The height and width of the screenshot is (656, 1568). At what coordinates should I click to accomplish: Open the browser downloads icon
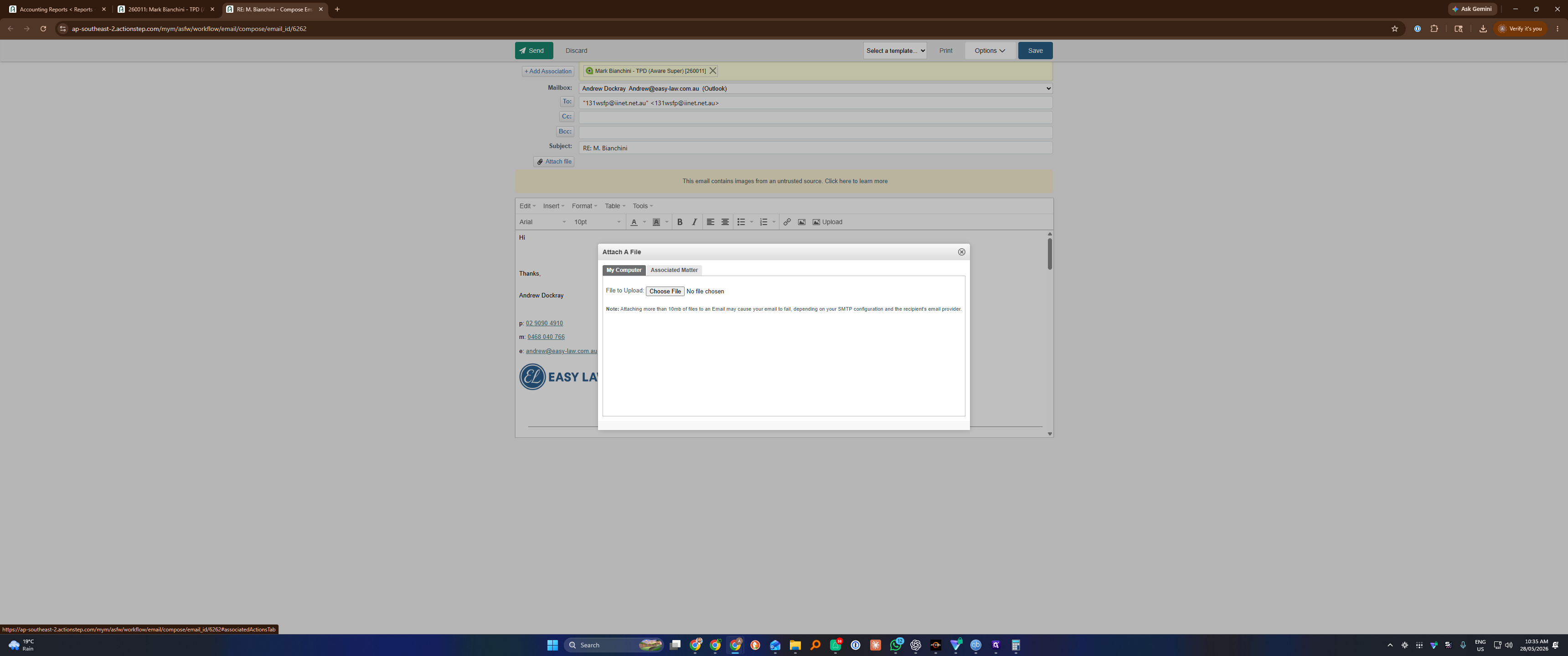[x=1483, y=29]
